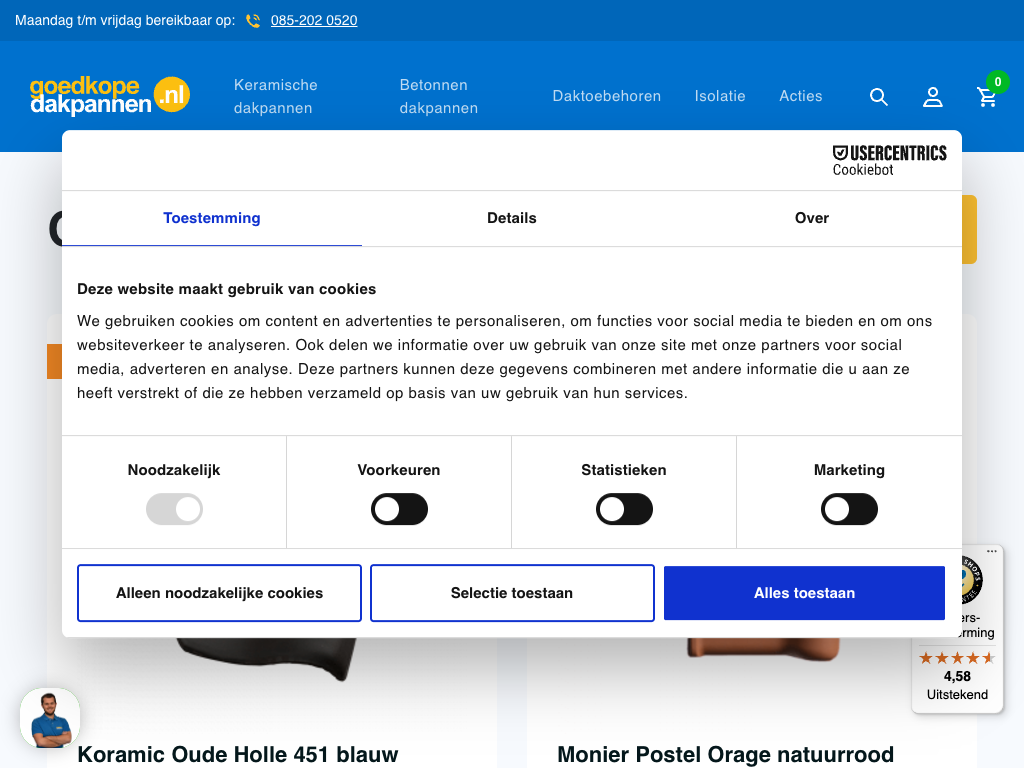Open Keramische dakpannen menu
Image resolution: width=1024 pixels, height=768 pixels.
tap(276, 97)
